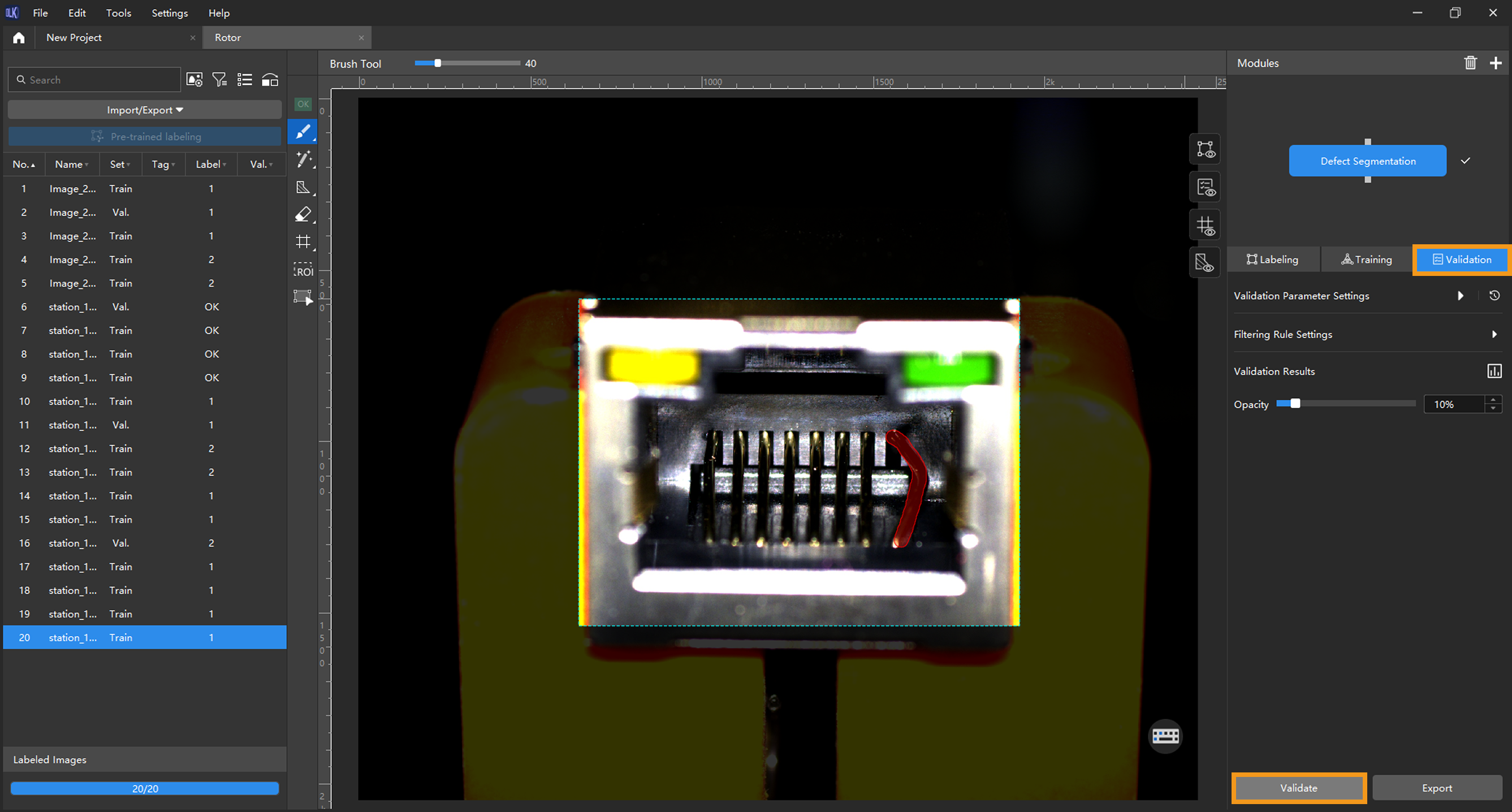This screenshot has width=1512, height=812.
Task: Open the image list filter funnel icon
Action: [x=219, y=80]
